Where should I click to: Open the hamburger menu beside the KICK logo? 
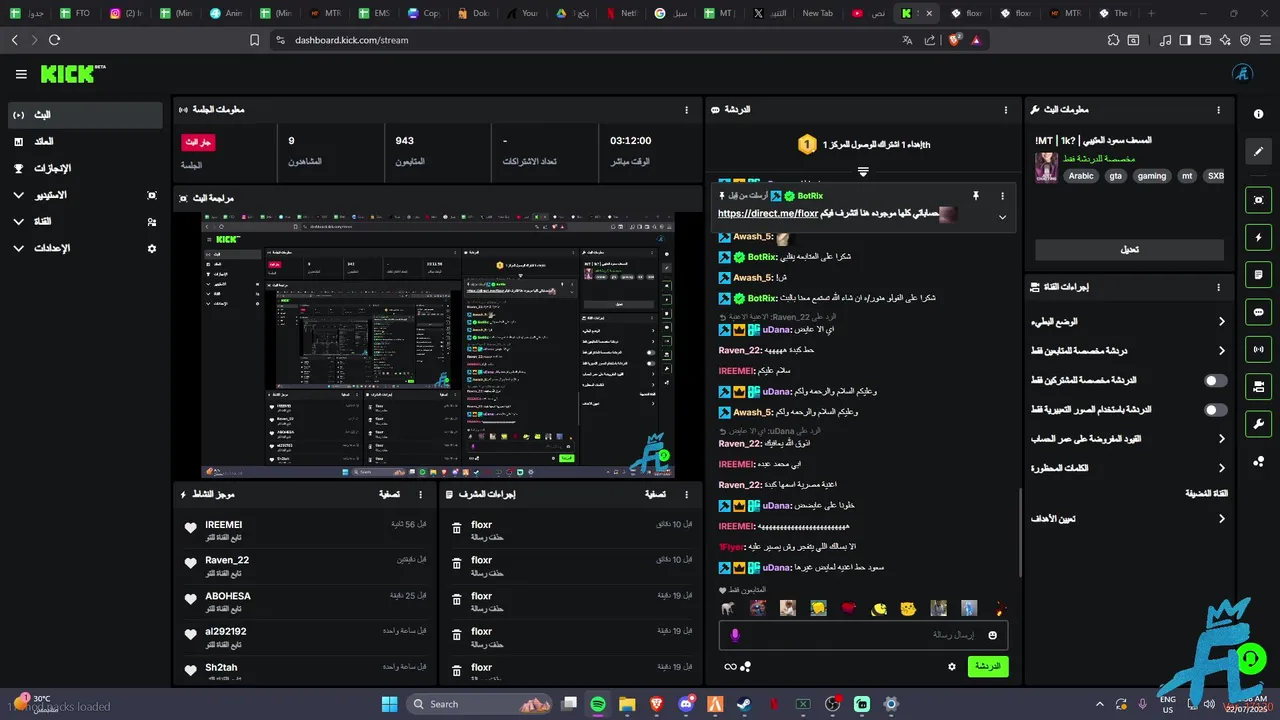pyautogui.click(x=21, y=74)
